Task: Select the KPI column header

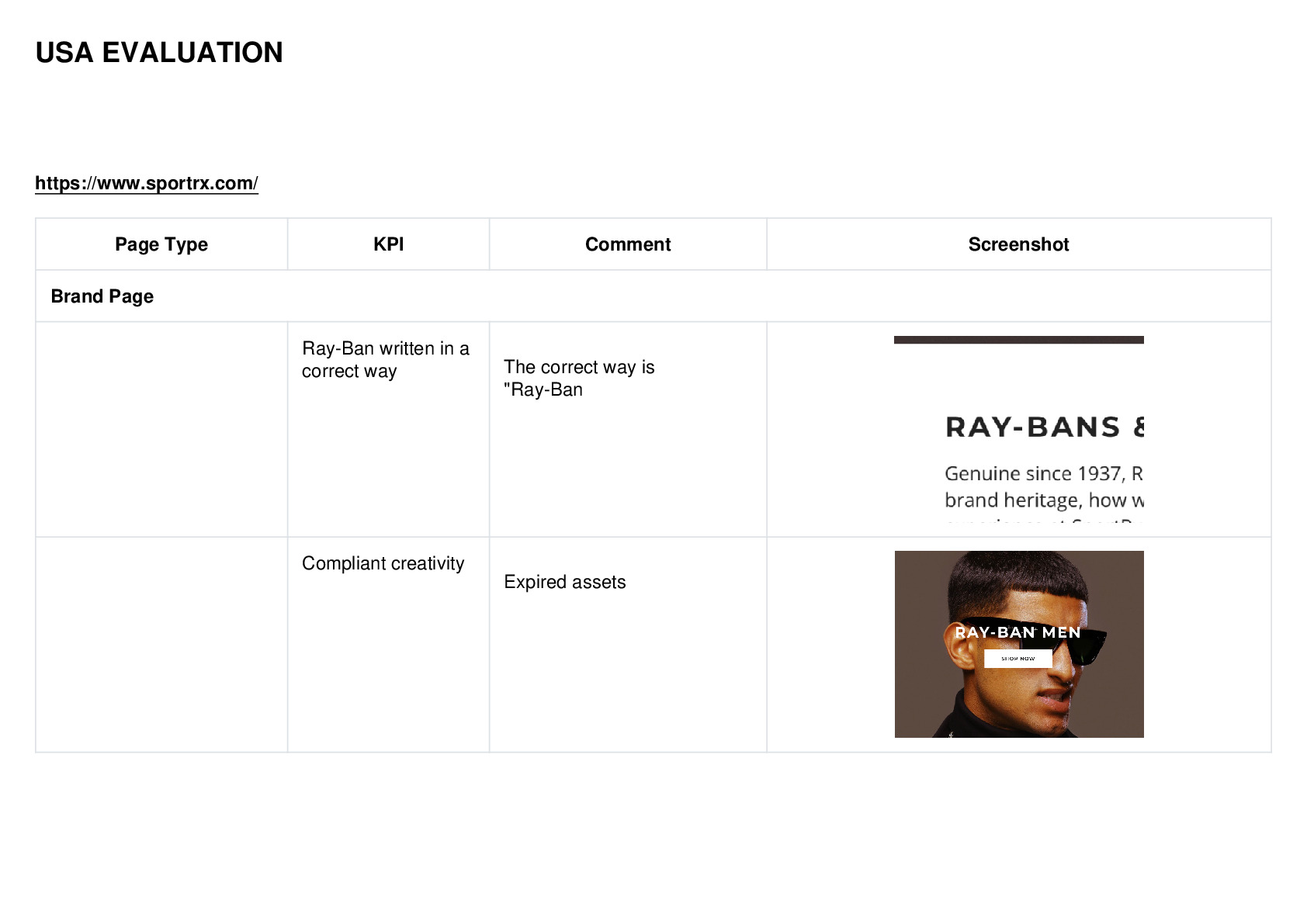Action: pyautogui.click(x=388, y=244)
